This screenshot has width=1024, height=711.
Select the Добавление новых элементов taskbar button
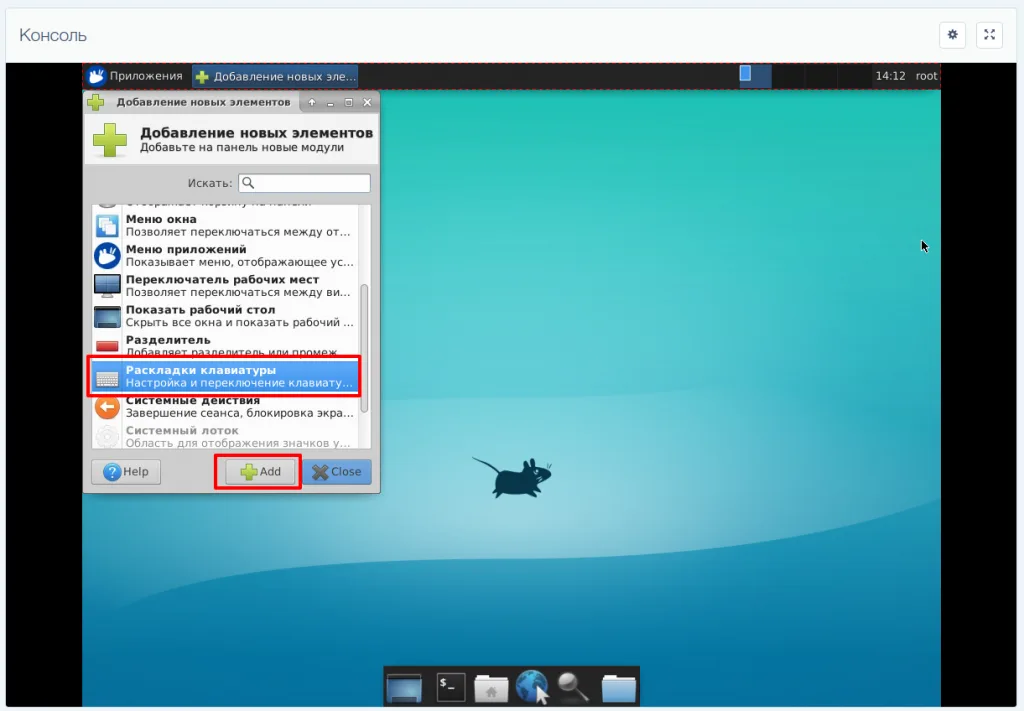(x=275, y=76)
